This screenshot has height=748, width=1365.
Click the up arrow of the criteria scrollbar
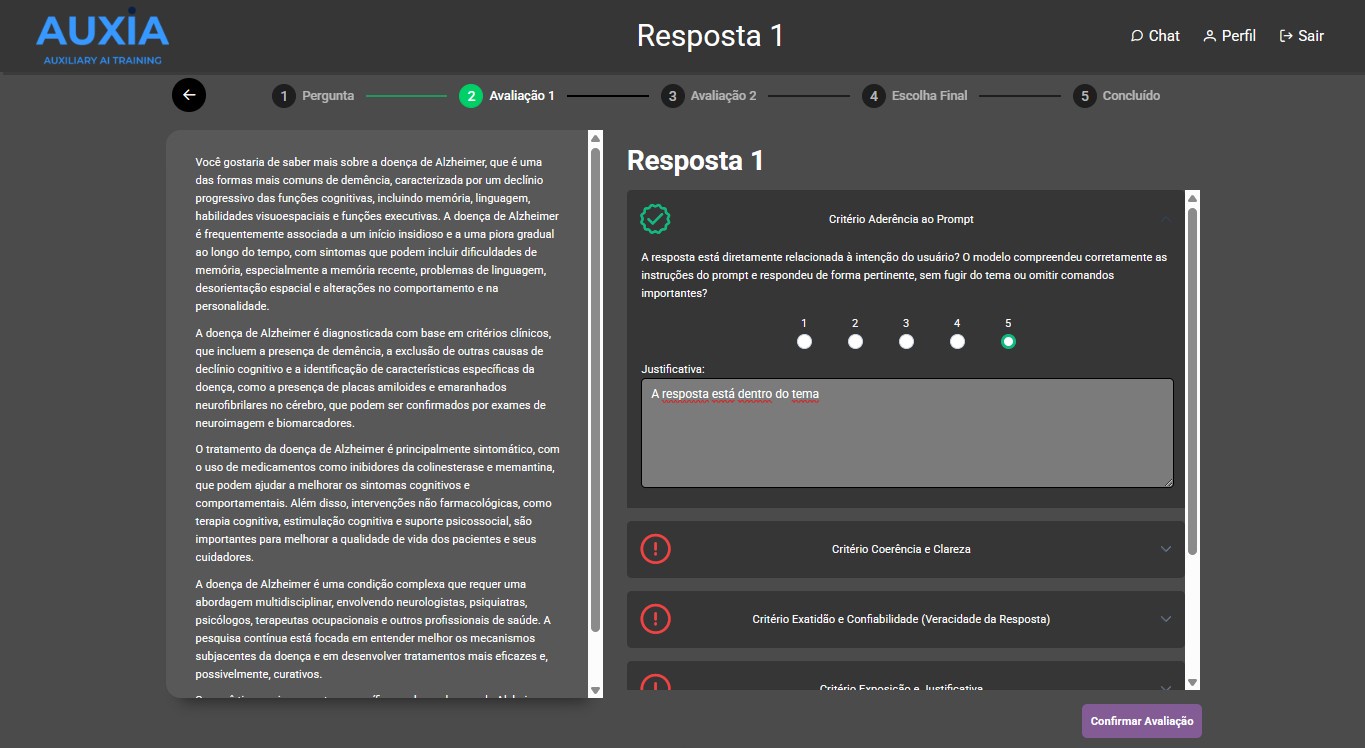[x=1192, y=198]
